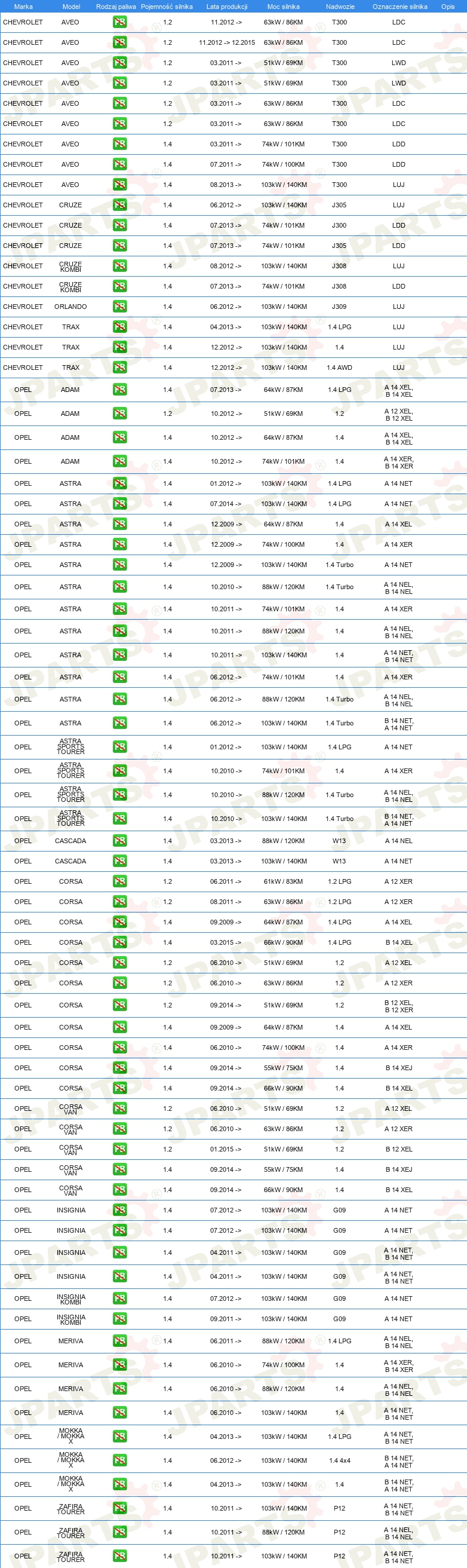Click fuel icon in Opel Astra 07.2014 row
Screen dimensions: 467x1568
pyautogui.click(x=120, y=504)
